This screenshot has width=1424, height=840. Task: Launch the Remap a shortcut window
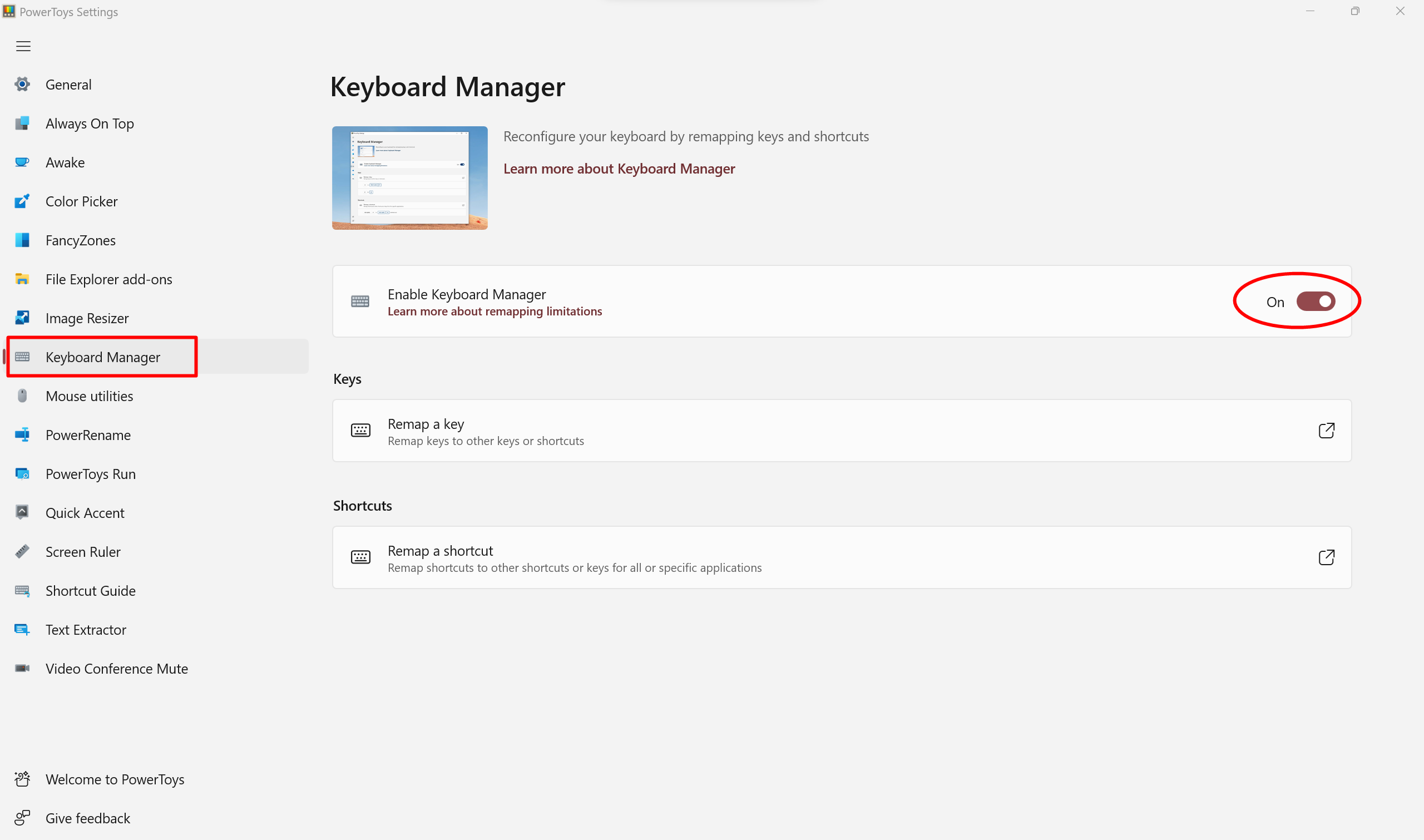pos(1327,557)
